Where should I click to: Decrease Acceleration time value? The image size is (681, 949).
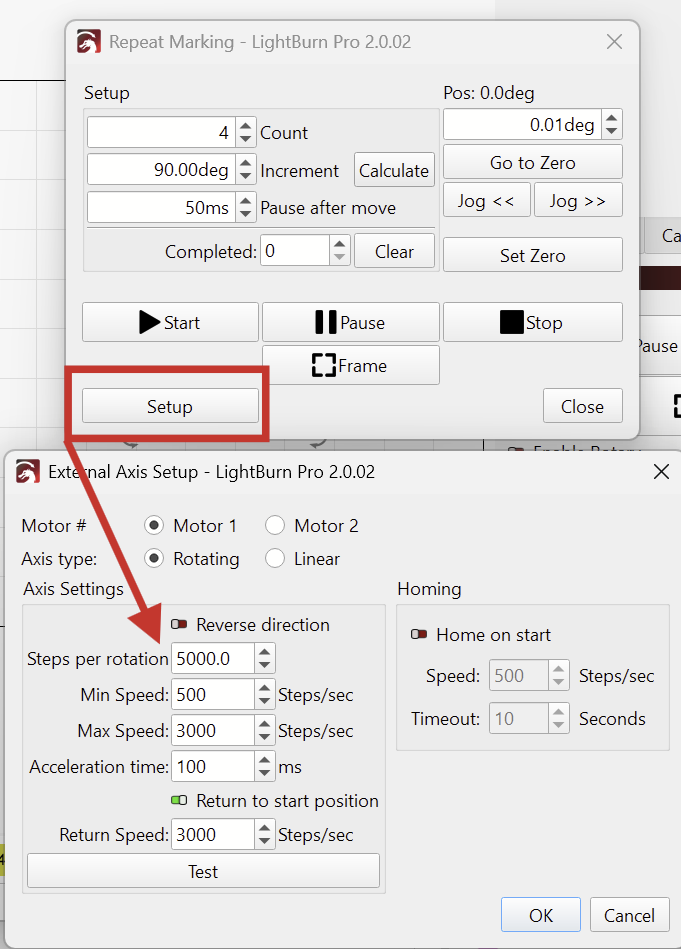265,773
